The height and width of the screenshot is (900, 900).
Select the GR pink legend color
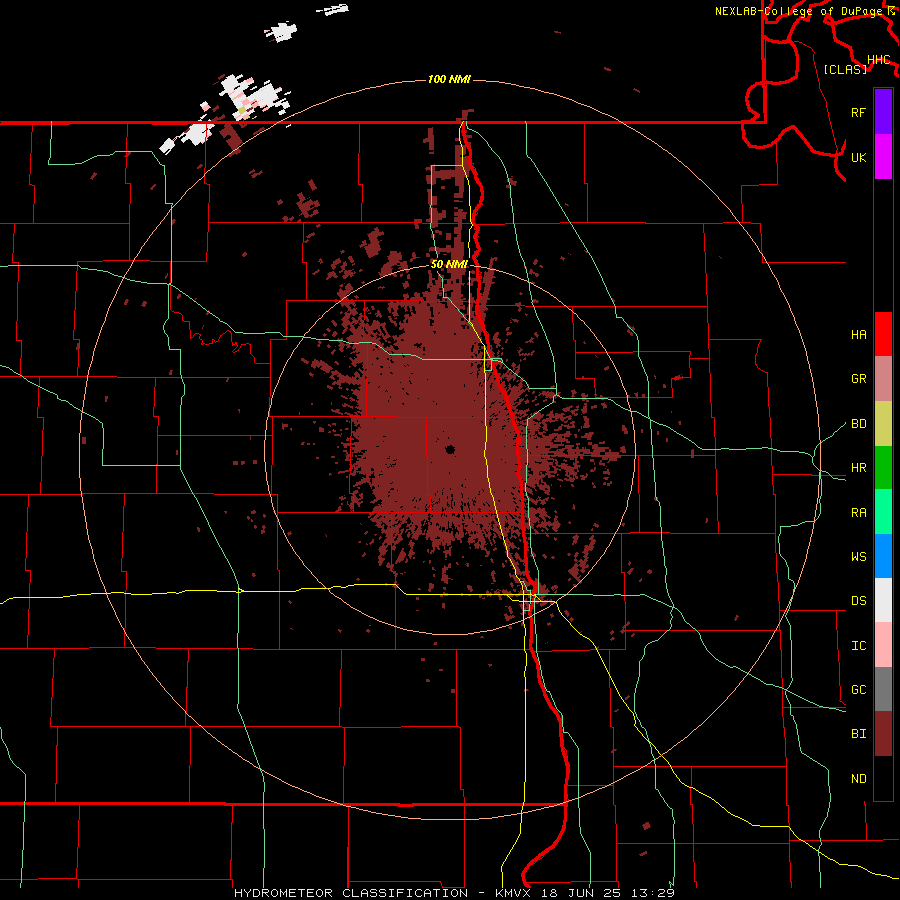(883, 379)
